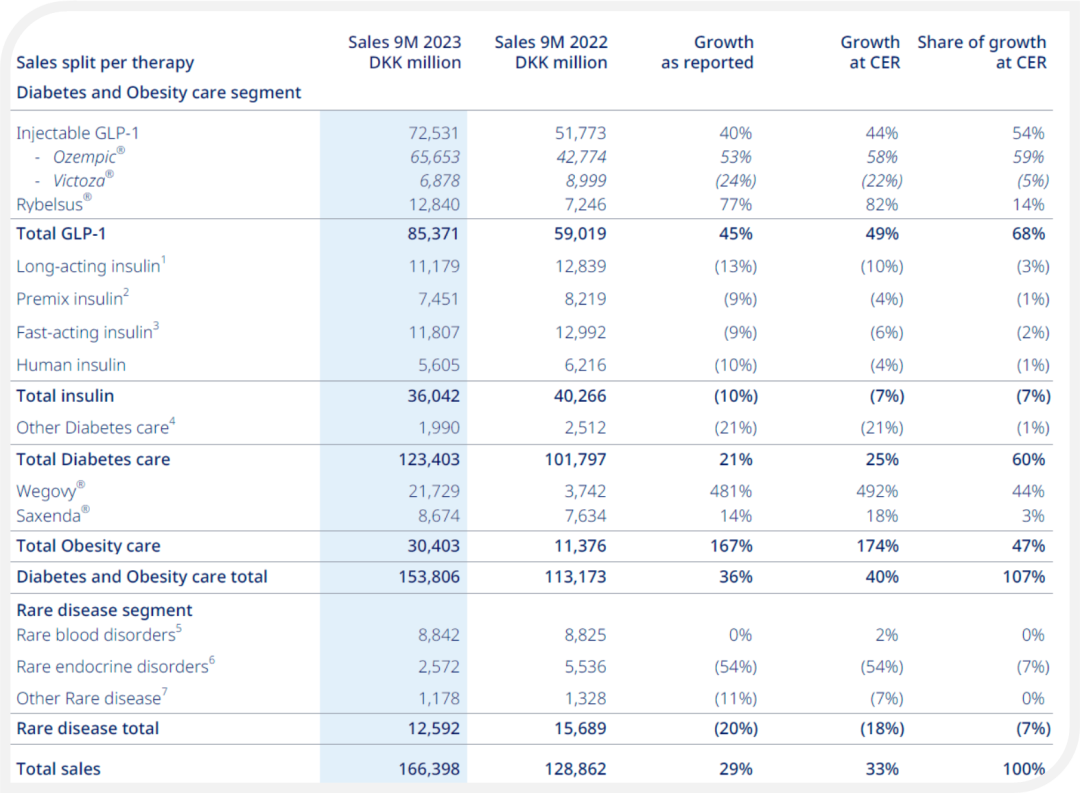Click the 'Rare blood disorders' row label
The width and height of the screenshot is (1080, 793).
pos(99,634)
